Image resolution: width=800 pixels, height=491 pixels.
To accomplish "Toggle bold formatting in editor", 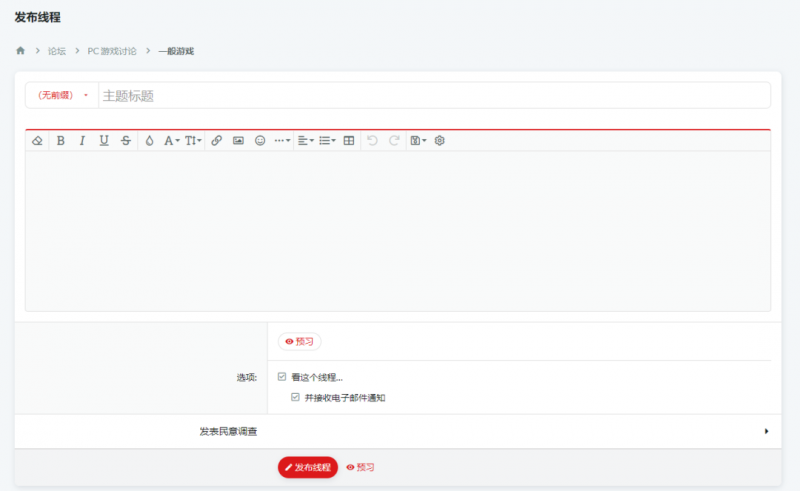I will tap(60, 141).
